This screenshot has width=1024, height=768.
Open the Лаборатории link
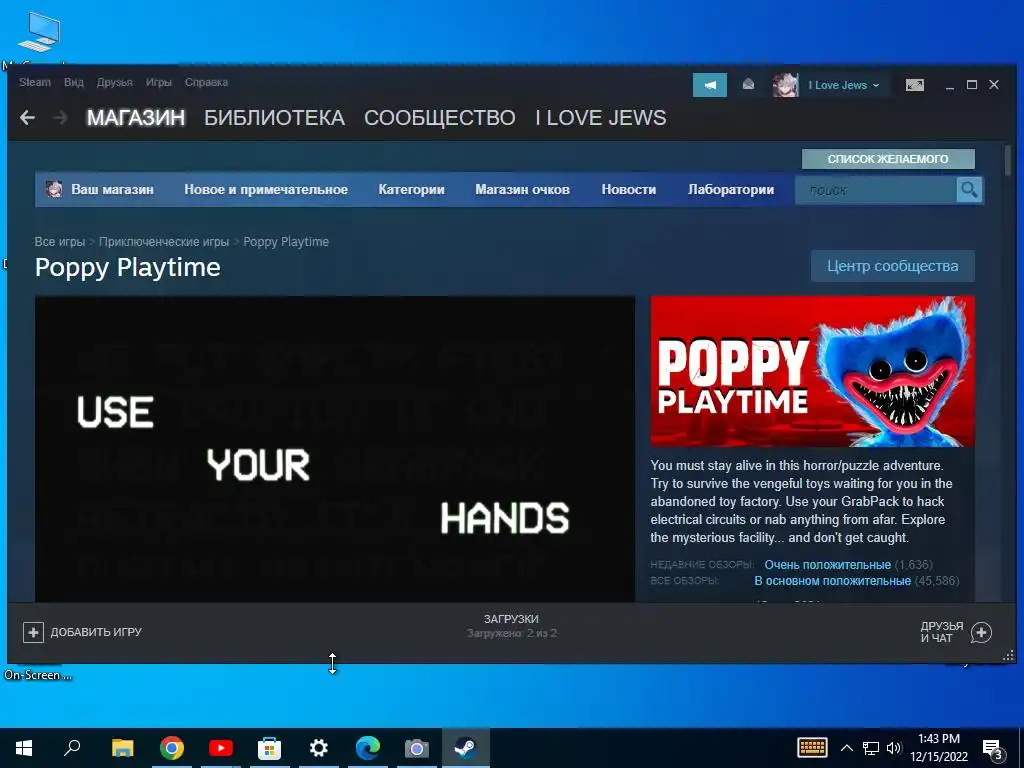tap(731, 189)
